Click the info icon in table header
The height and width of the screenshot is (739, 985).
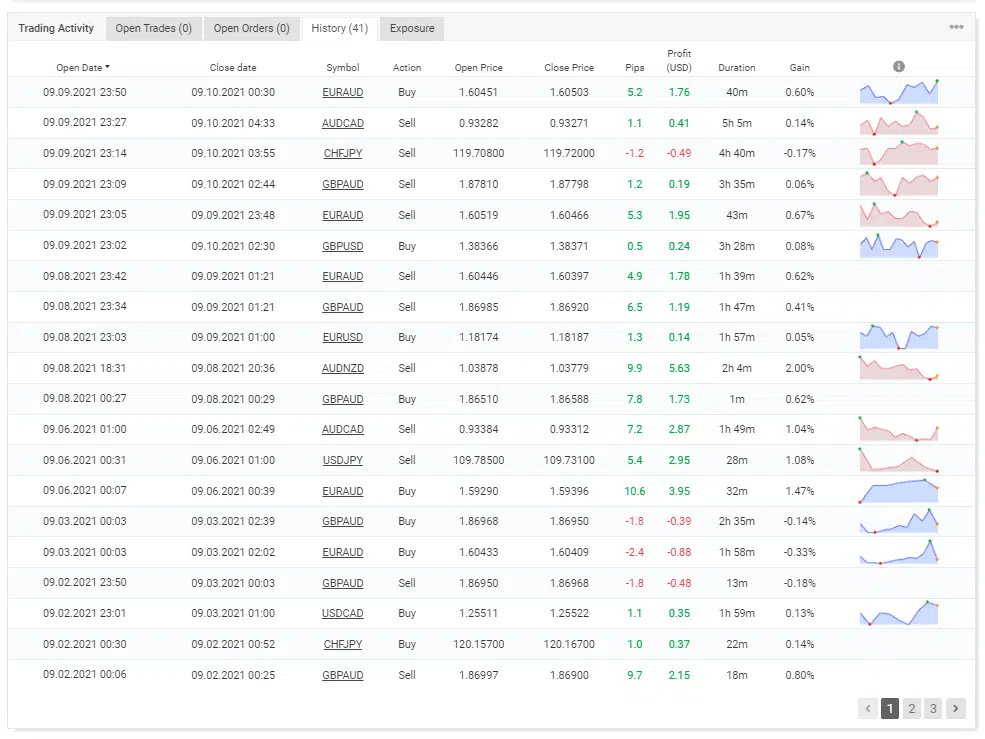(x=899, y=67)
